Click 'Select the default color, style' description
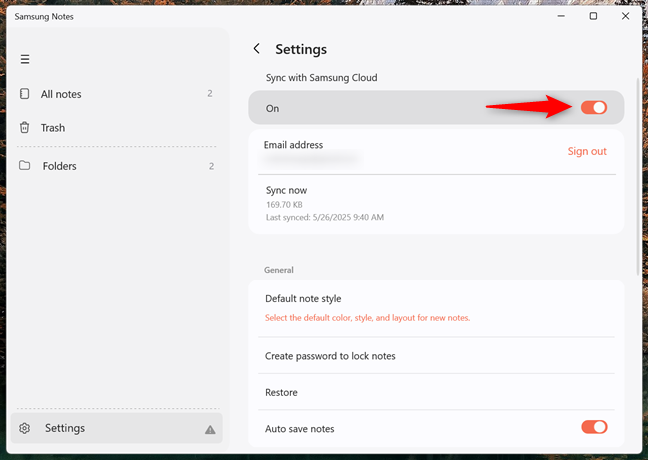The height and width of the screenshot is (460, 648). tap(367, 318)
